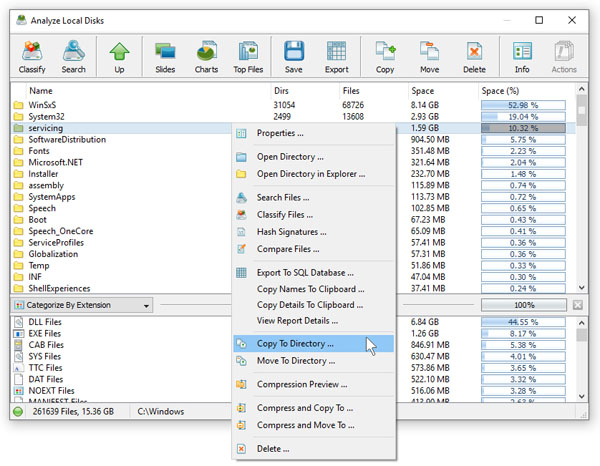Click down arrow of categories list scrollbar
The image size is (600, 466).
[x=582, y=396]
